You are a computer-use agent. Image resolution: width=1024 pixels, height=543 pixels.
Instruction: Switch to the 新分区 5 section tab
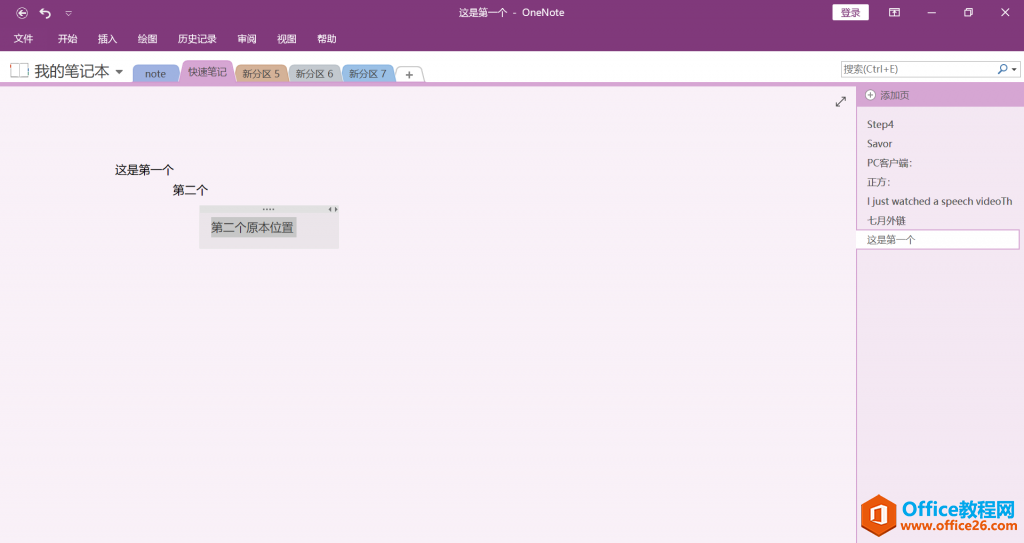[261, 74]
